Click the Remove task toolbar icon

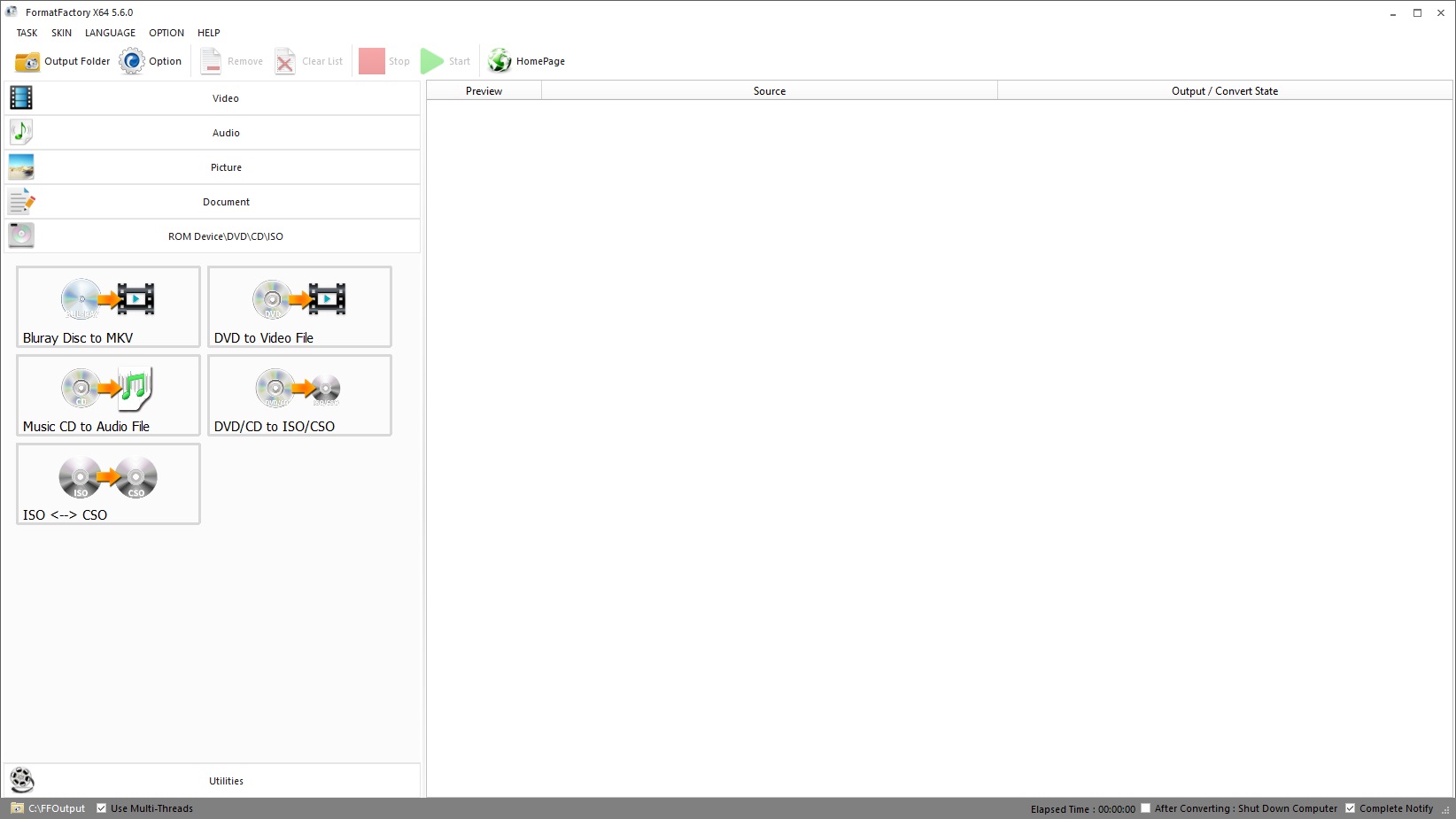[x=211, y=61]
